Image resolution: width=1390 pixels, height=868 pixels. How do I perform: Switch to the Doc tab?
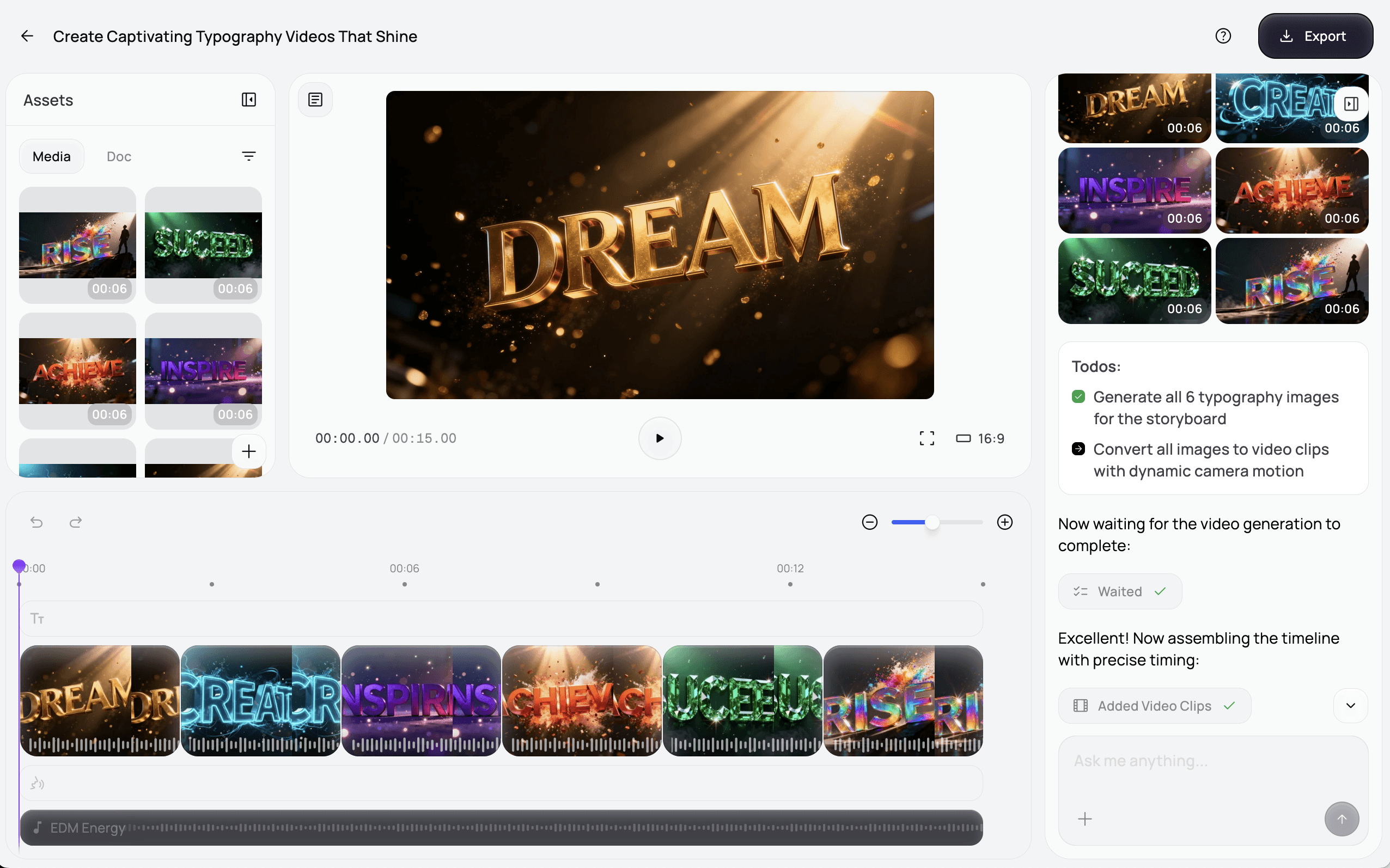tap(119, 156)
